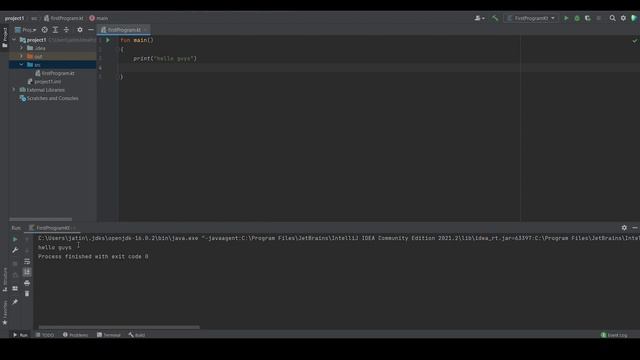
Task: Open the TODO tool window tab
Action: click(45, 335)
